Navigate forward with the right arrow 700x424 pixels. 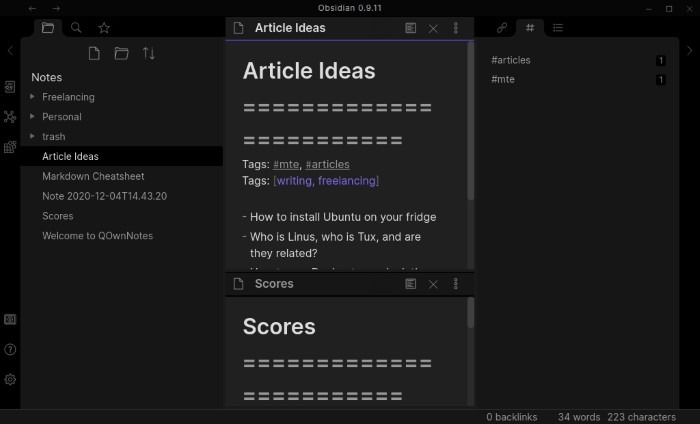(x=56, y=8)
